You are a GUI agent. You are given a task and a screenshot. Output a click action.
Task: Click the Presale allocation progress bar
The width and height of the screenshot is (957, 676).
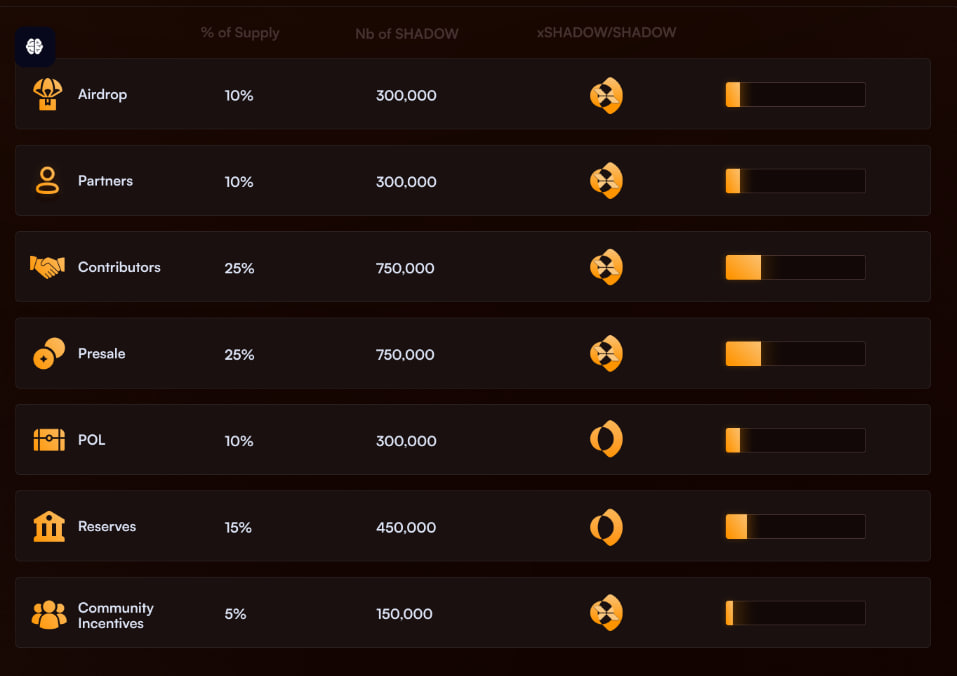tap(795, 354)
